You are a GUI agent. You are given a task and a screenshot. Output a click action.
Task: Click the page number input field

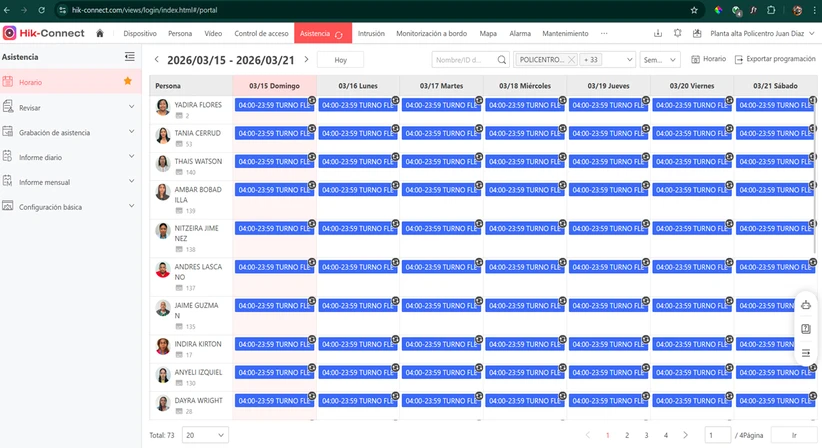(x=717, y=435)
